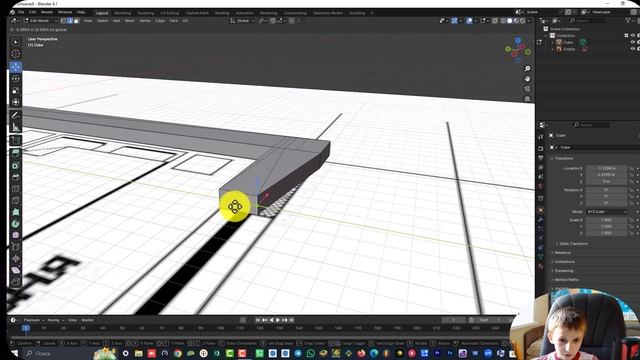Click the Zoom view icon in viewport
The image size is (640, 360).
coord(527,69)
